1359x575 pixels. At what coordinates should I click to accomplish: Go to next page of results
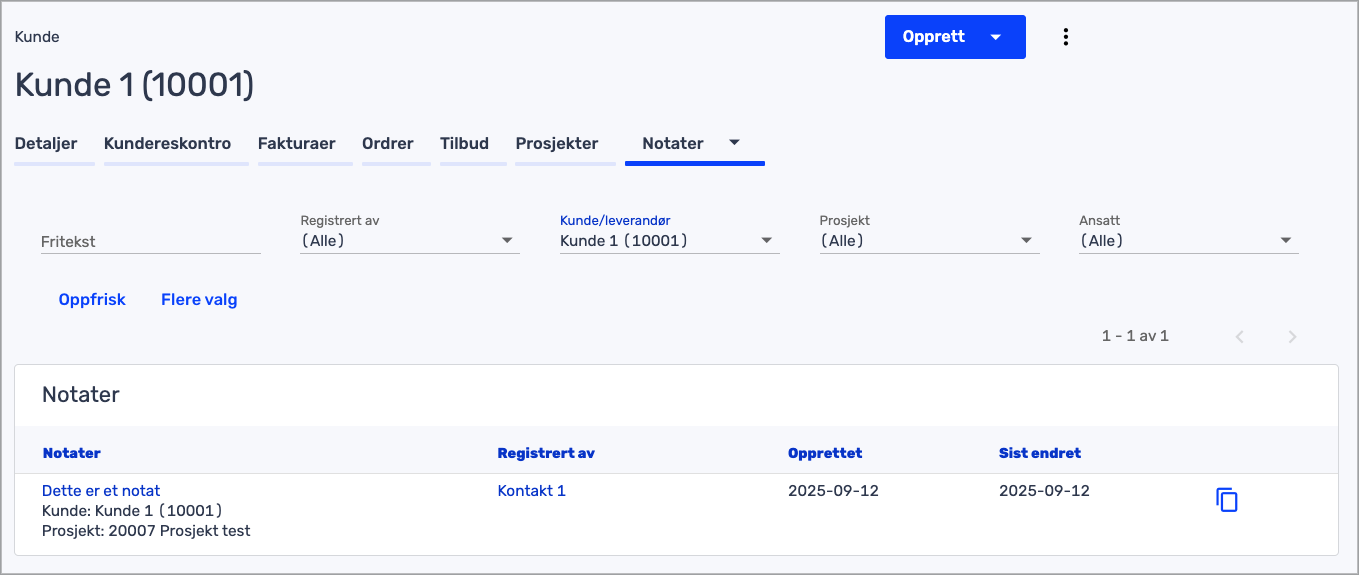1292,337
